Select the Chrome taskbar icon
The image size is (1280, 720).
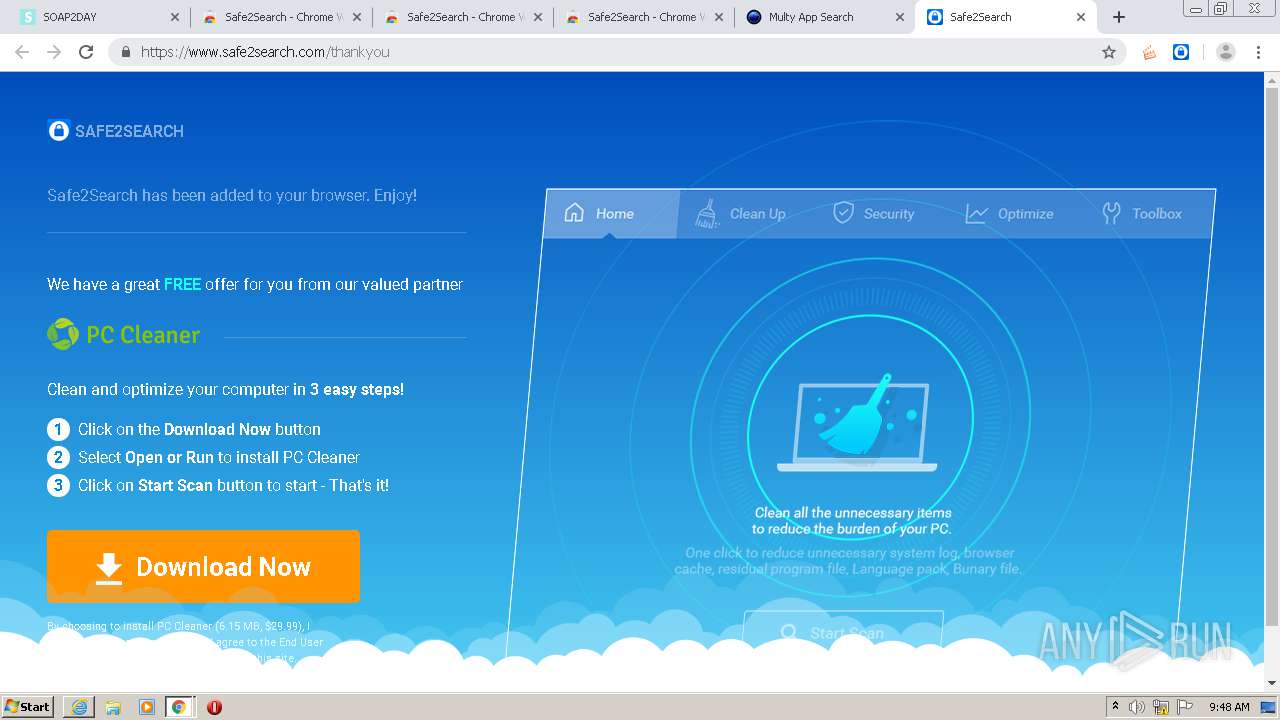(x=179, y=706)
